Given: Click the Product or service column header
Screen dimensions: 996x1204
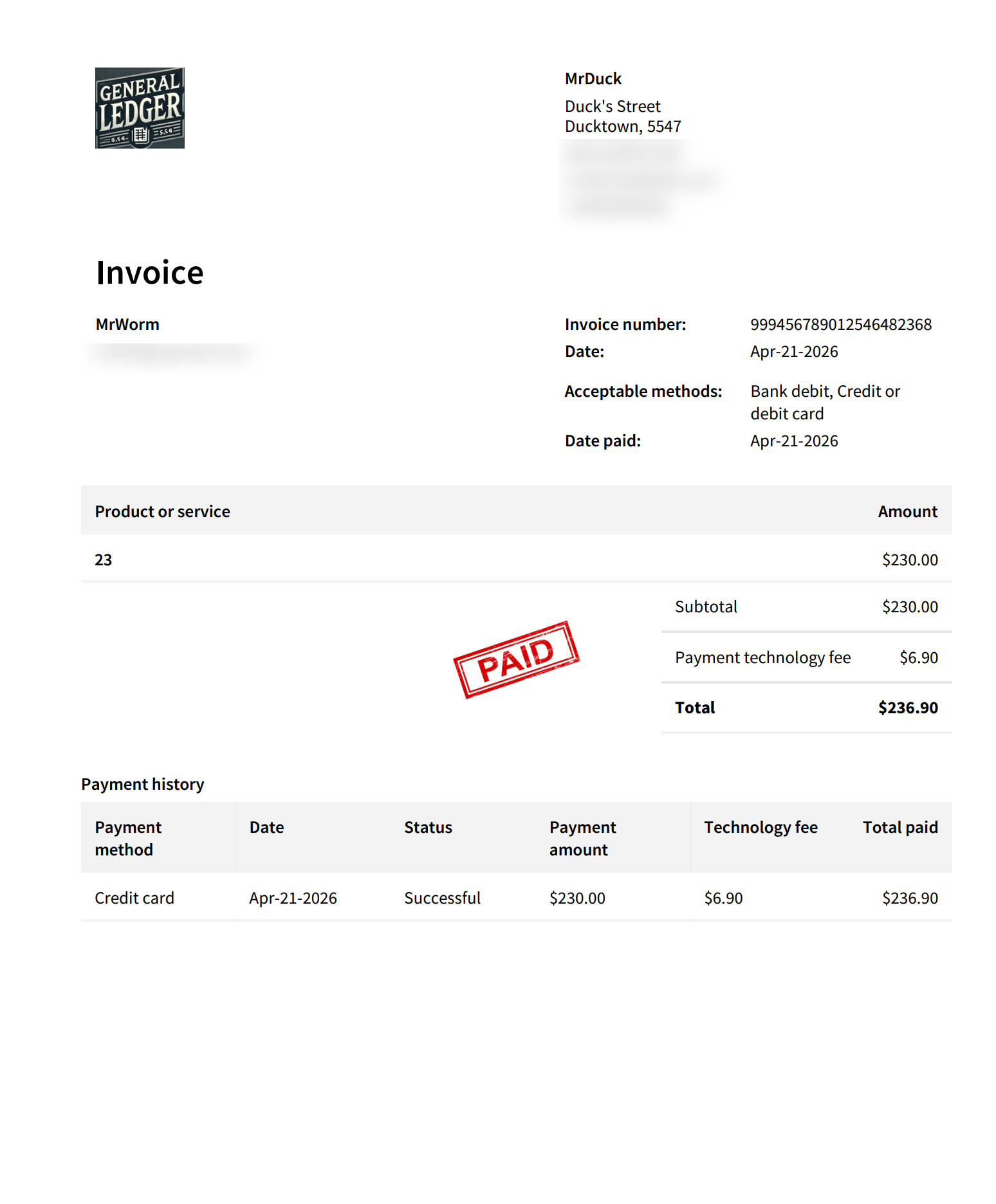Looking at the screenshot, I should pos(162,511).
